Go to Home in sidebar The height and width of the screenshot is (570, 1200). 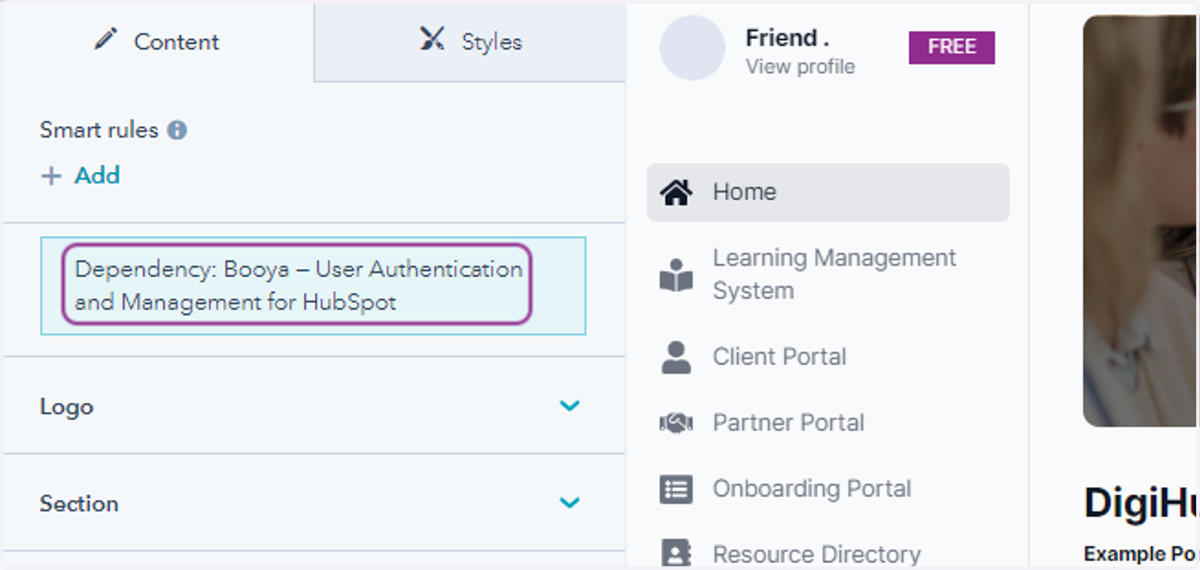click(x=828, y=192)
